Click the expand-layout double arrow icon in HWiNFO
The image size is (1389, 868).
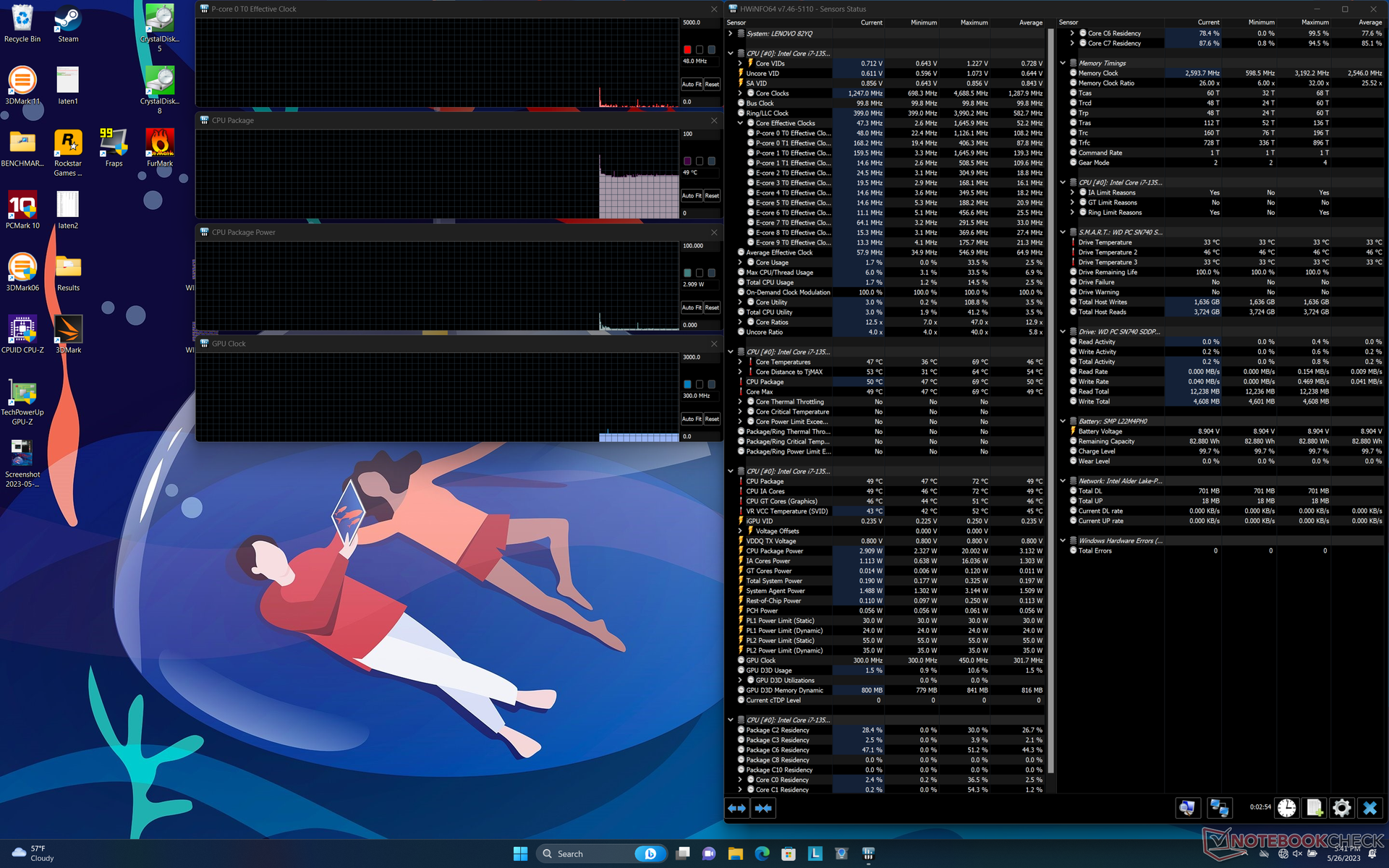point(736,808)
